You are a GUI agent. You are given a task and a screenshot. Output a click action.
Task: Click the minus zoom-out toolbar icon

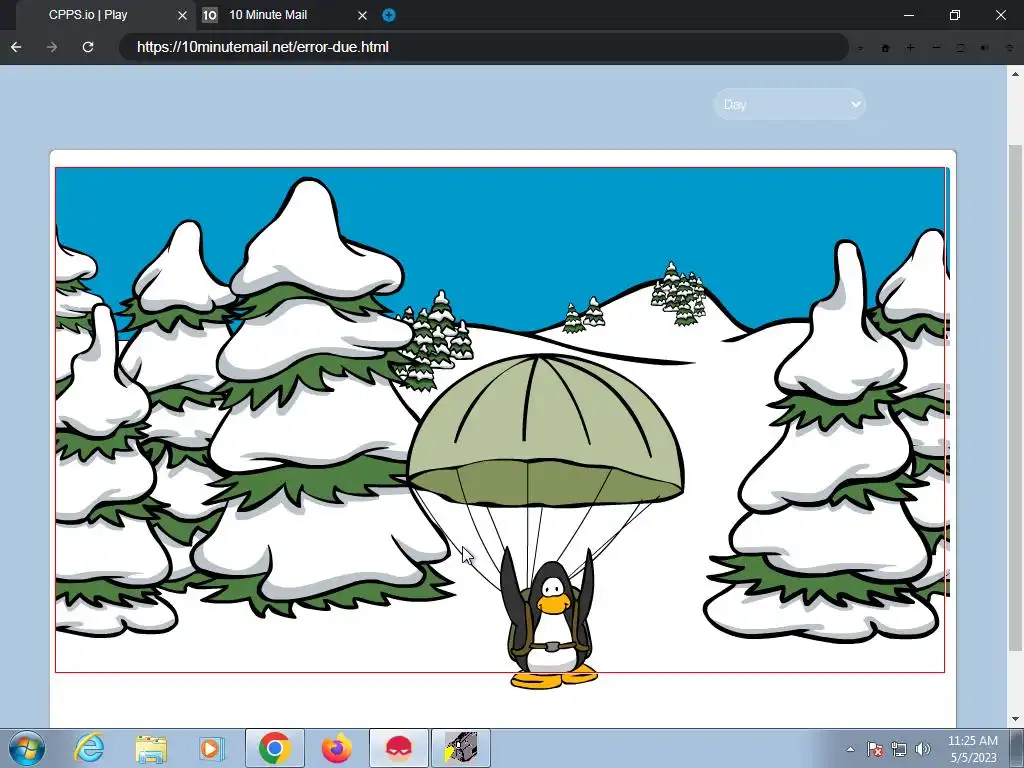(936, 48)
